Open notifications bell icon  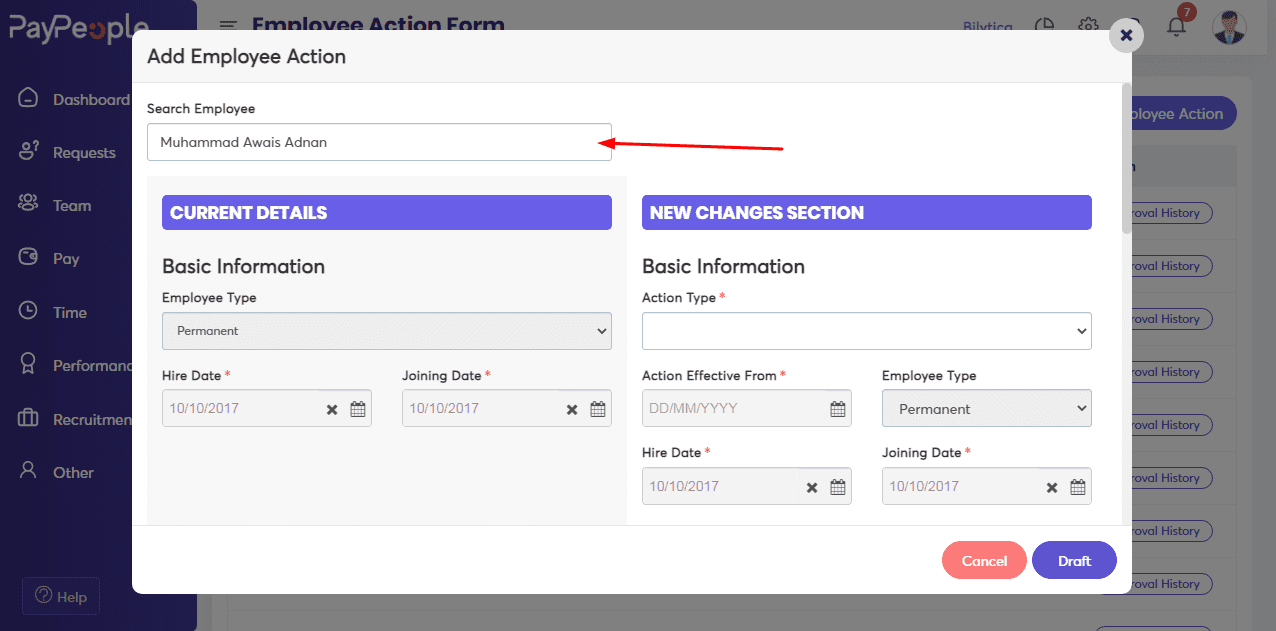(x=1177, y=27)
